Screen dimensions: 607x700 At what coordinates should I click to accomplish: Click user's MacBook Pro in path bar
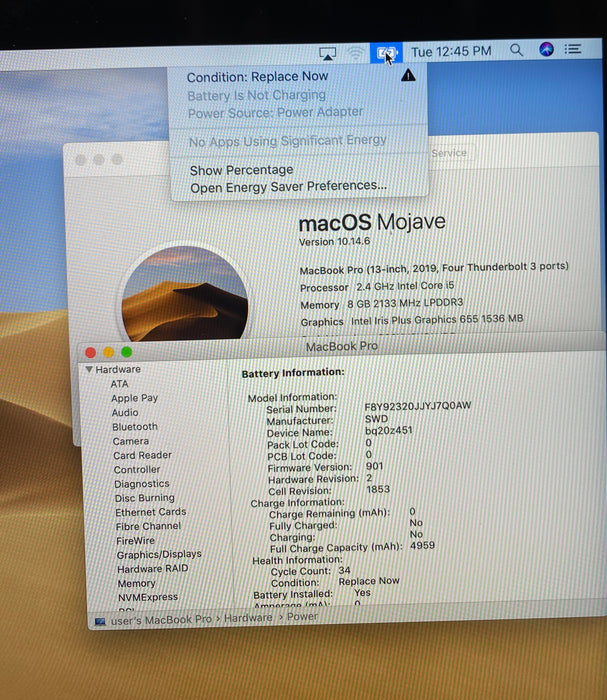point(161,620)
